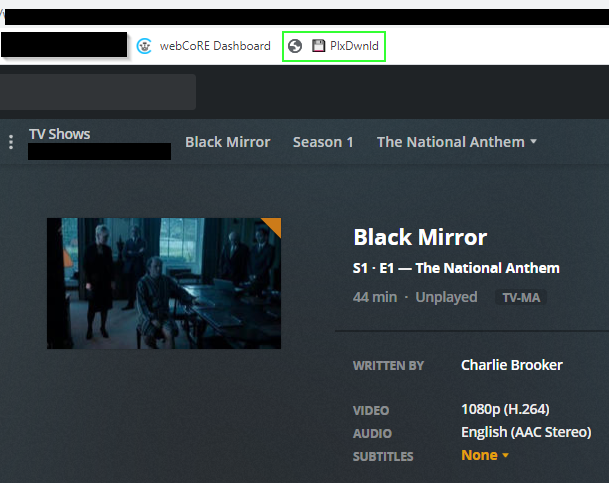
Task: Click the webCoRE bookmark favicon
Action: [x=144, y=46]
